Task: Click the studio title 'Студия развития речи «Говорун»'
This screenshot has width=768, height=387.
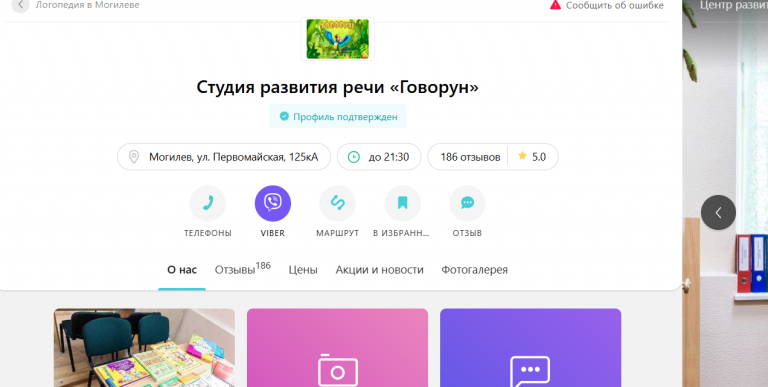Action: (337, 87)
